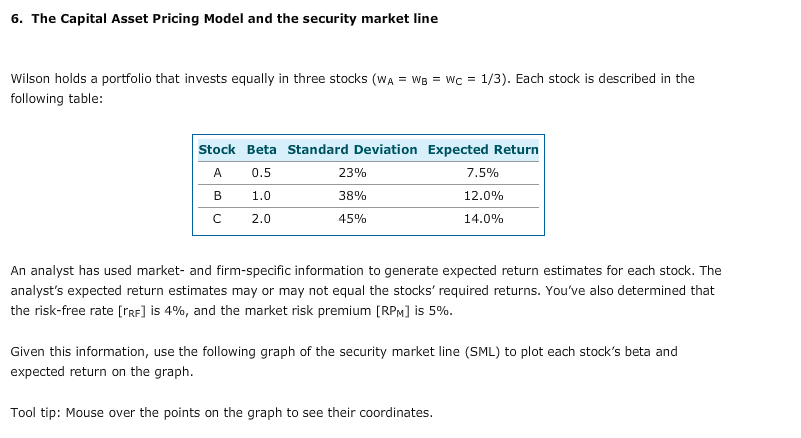The height and width of the screenshot is (438, 801).
Task: Click the 23% standard deviation cell
Action: point(352,173)
